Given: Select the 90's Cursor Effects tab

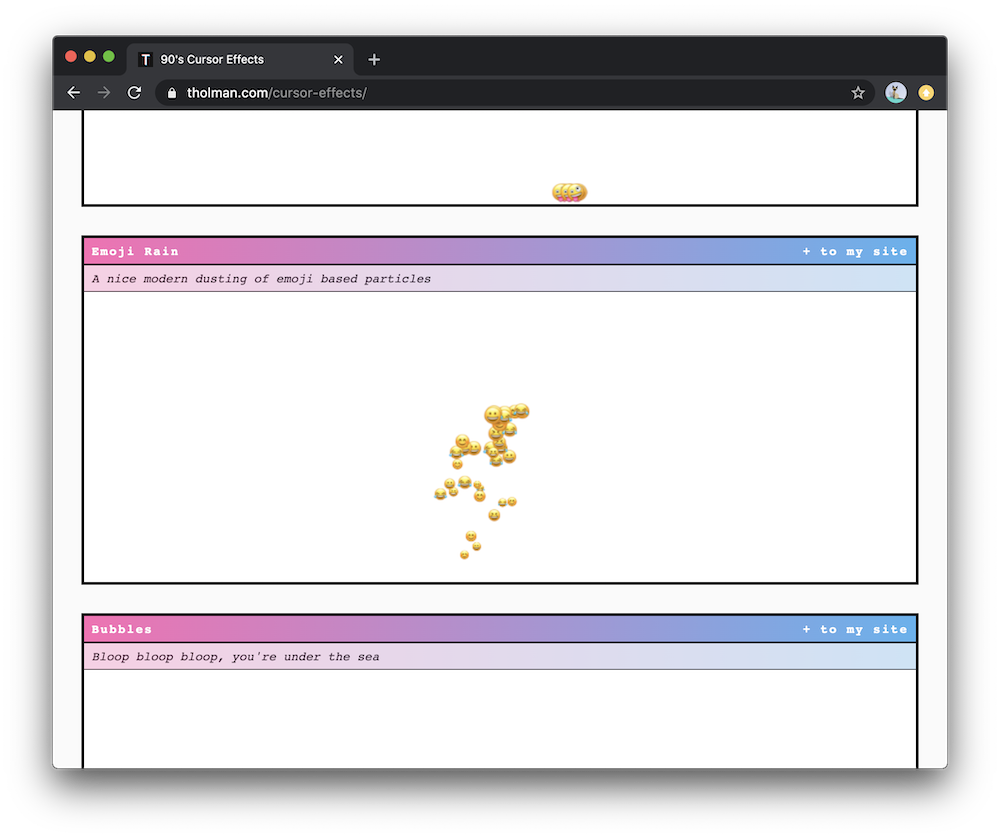Looking at the screenshot, I should pos(240,59).
